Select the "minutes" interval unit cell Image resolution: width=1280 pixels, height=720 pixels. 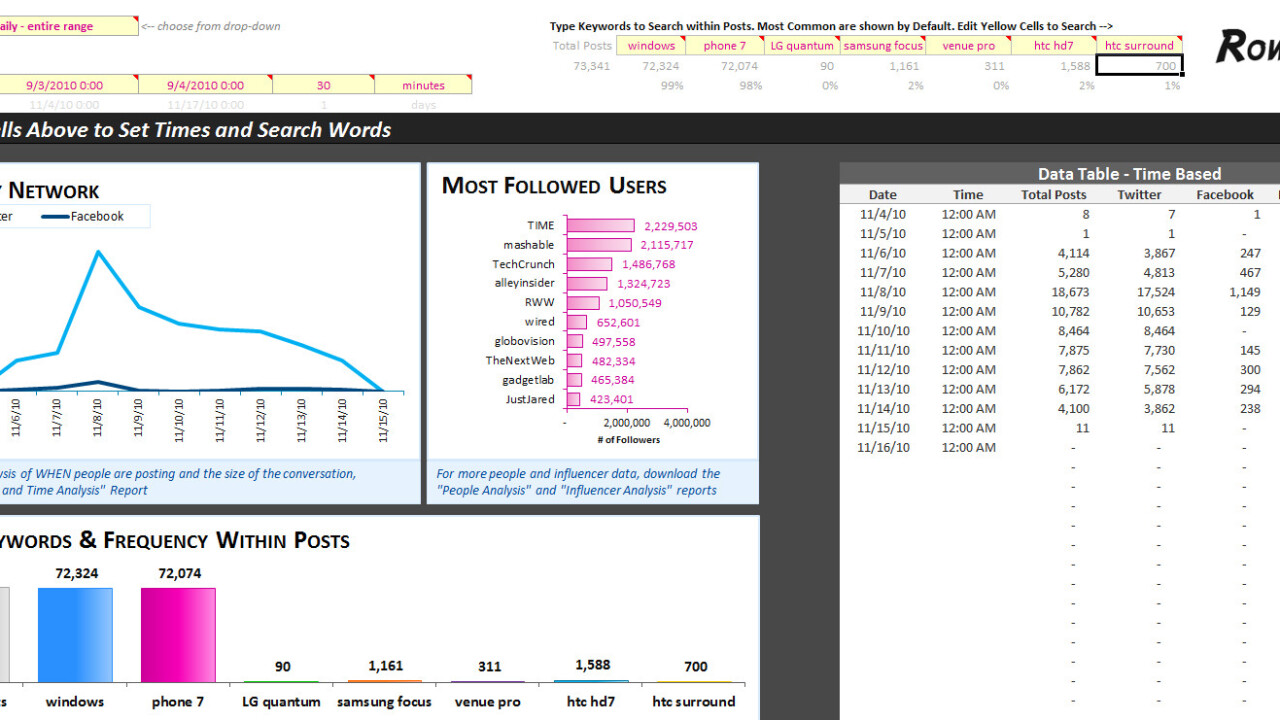click(423, 85)
